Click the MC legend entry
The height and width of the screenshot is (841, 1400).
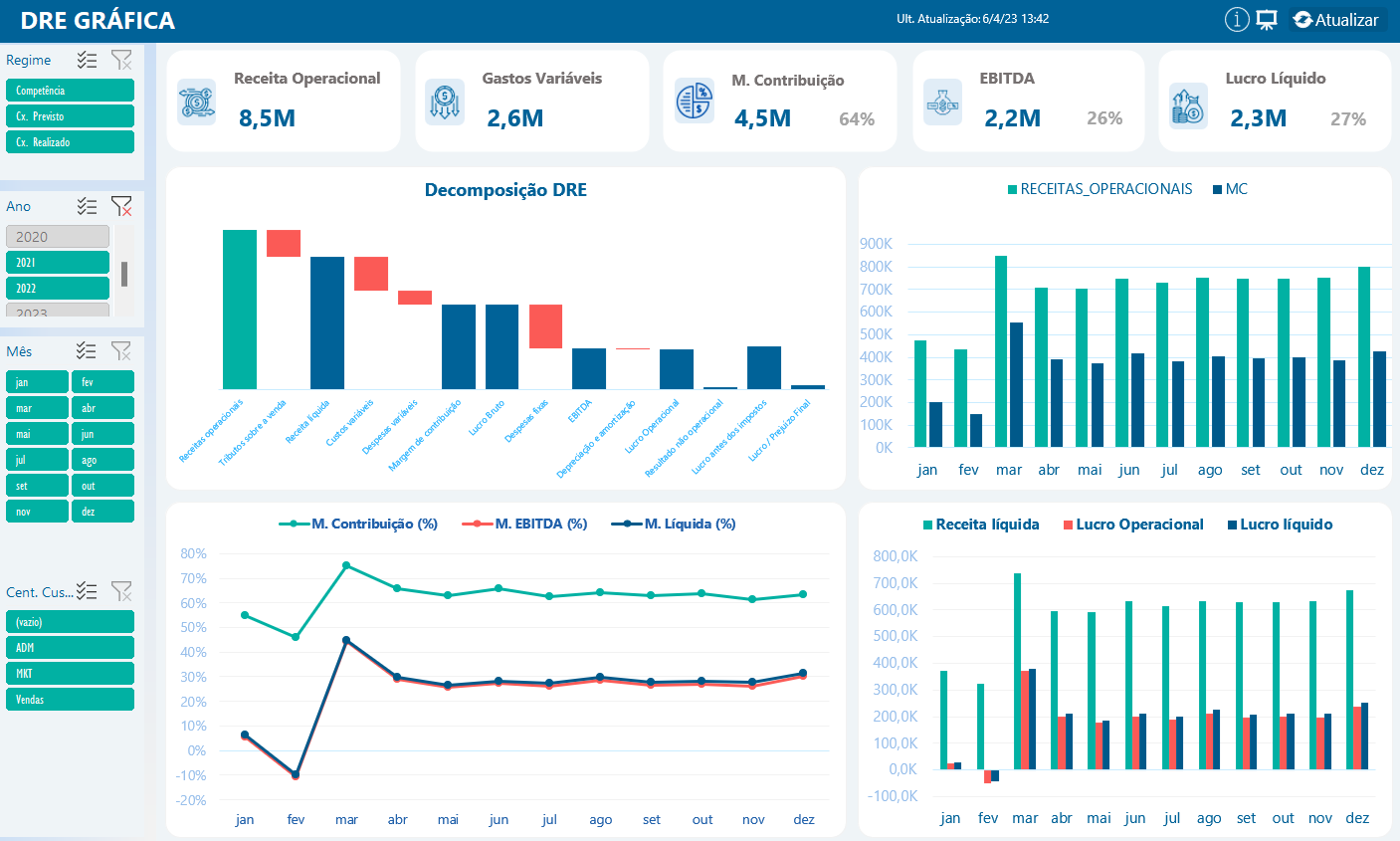(1230, 189)
